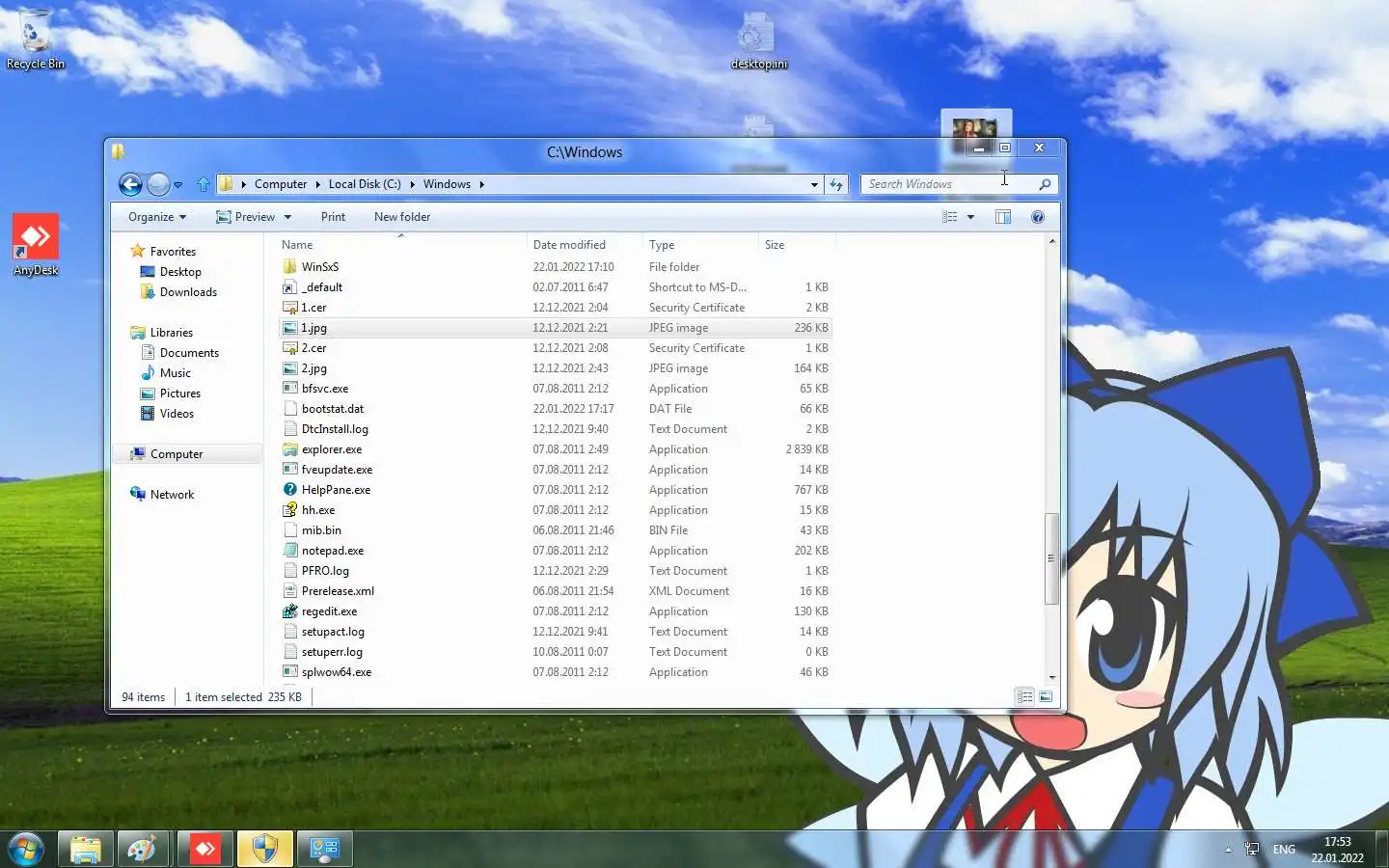Select the 1.cer certificate icon

pos(290,308)
